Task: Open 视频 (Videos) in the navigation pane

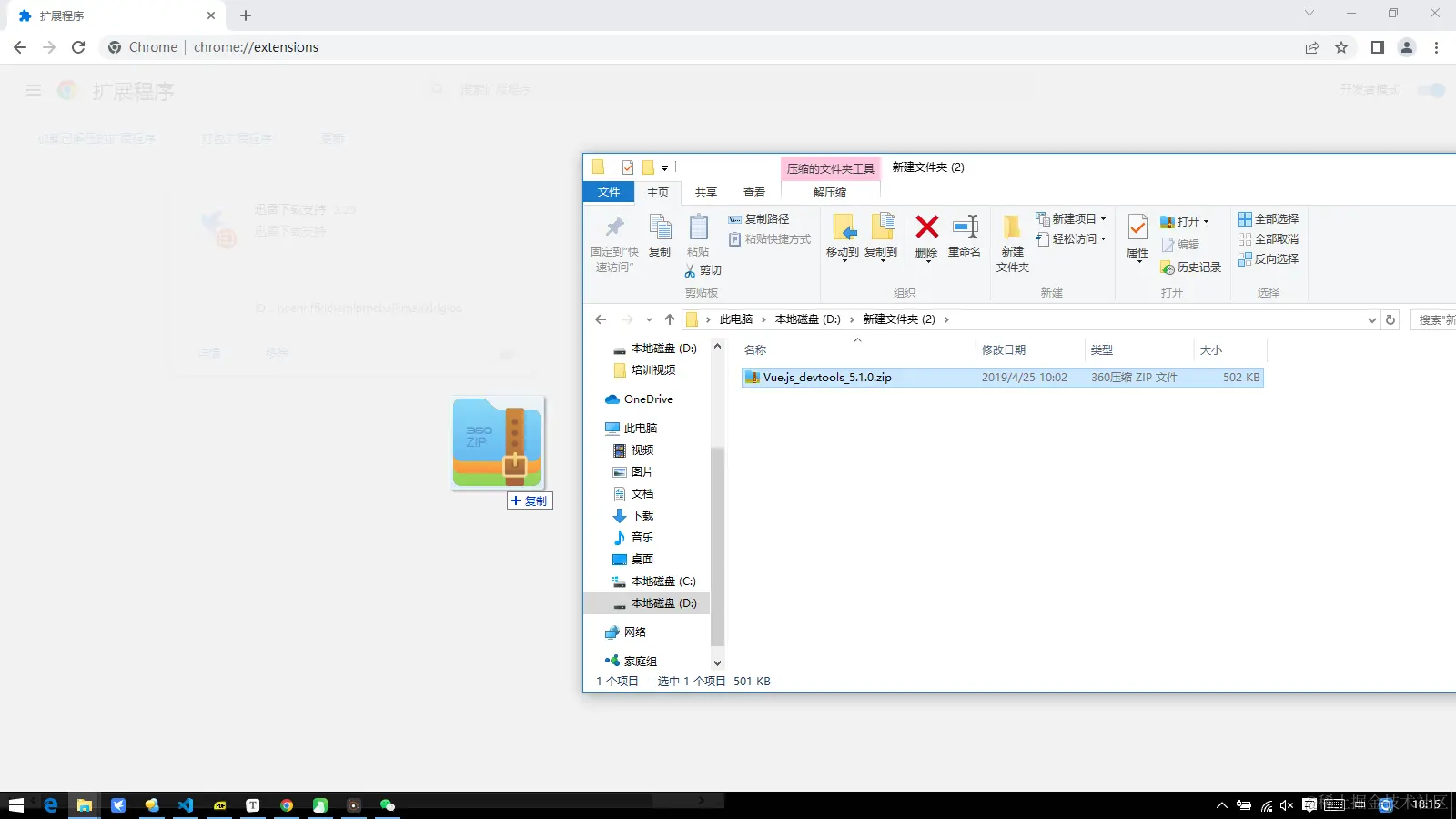Action: 633,450
